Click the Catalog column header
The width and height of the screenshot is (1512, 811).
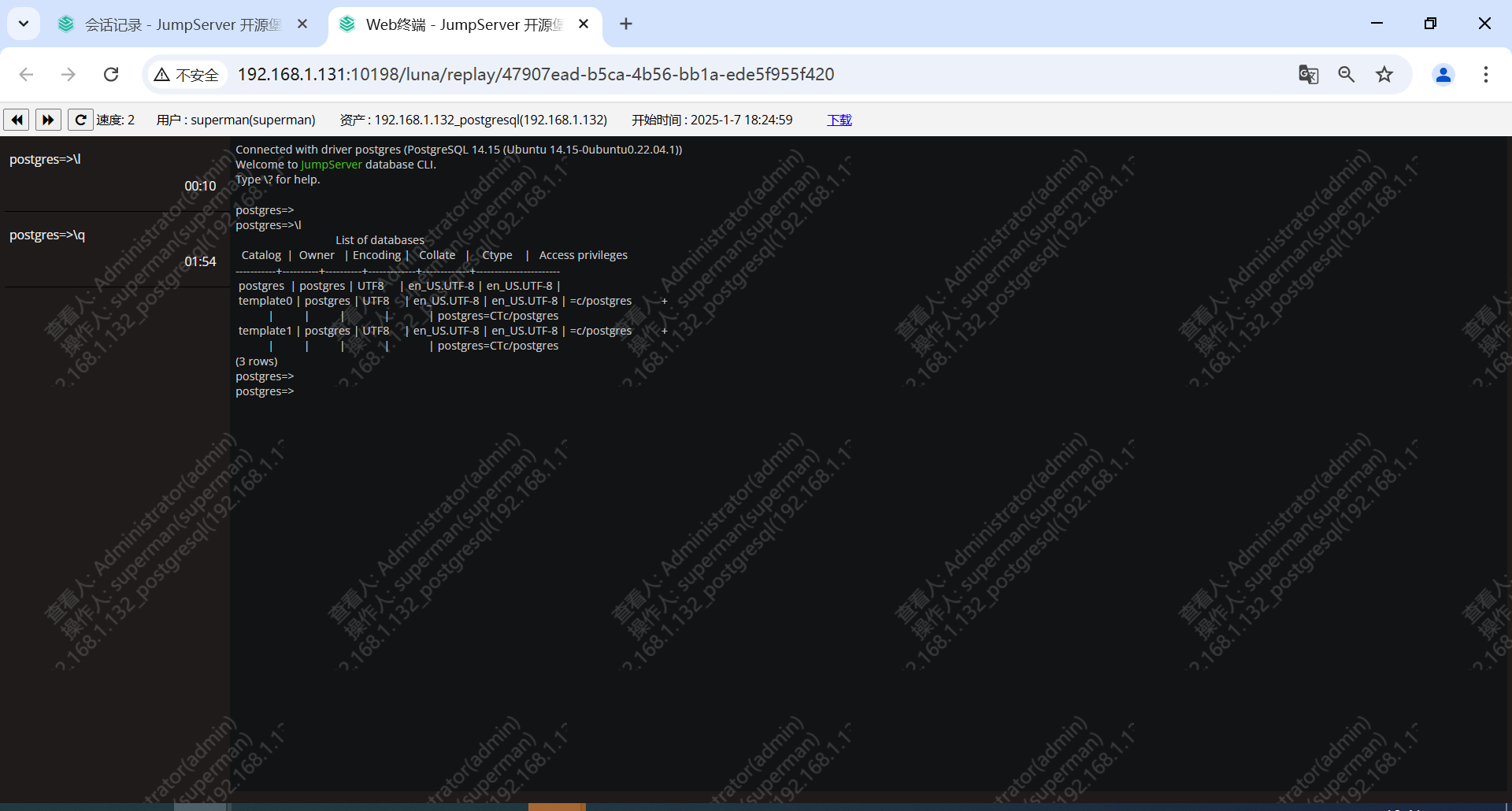coord(261,255)
